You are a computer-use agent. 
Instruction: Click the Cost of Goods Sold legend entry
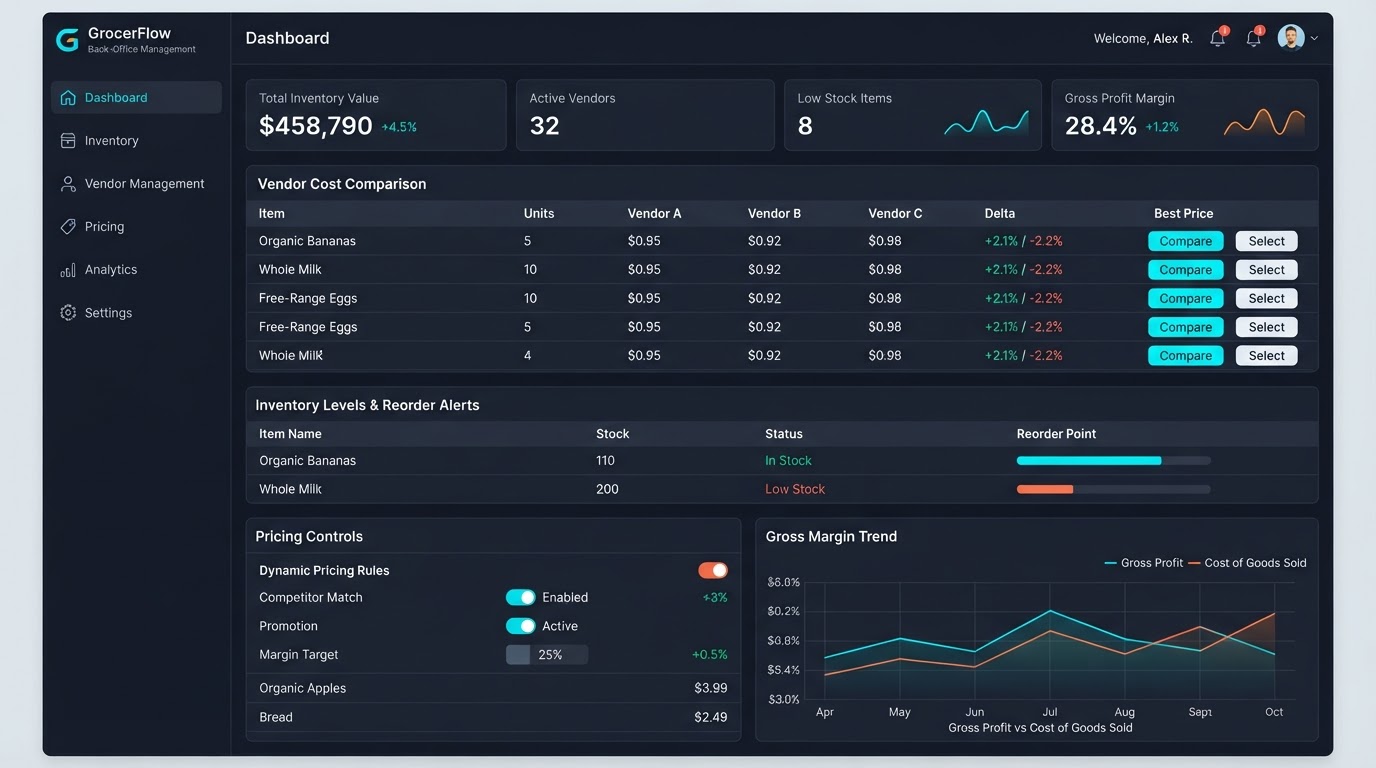(1247, 563)
